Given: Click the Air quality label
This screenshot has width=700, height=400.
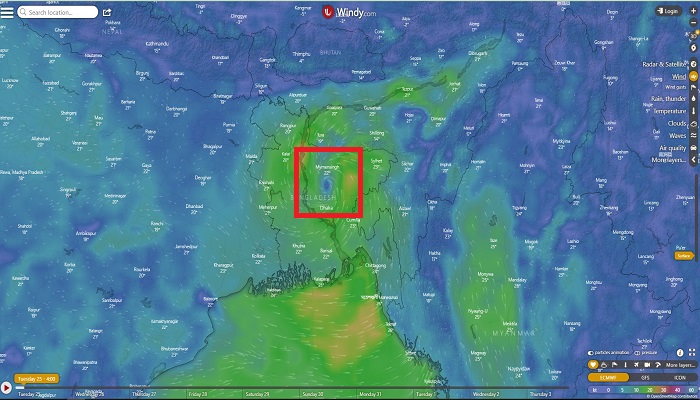Looking at the screenshot, I should coord(673,148).
